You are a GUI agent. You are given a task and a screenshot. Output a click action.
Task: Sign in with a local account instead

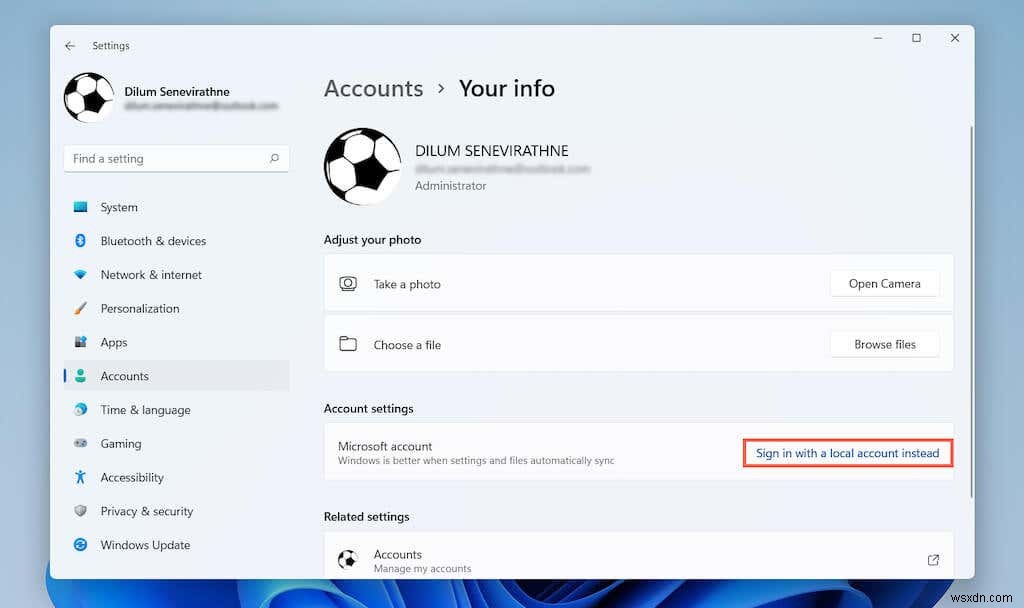coord(847,453)
